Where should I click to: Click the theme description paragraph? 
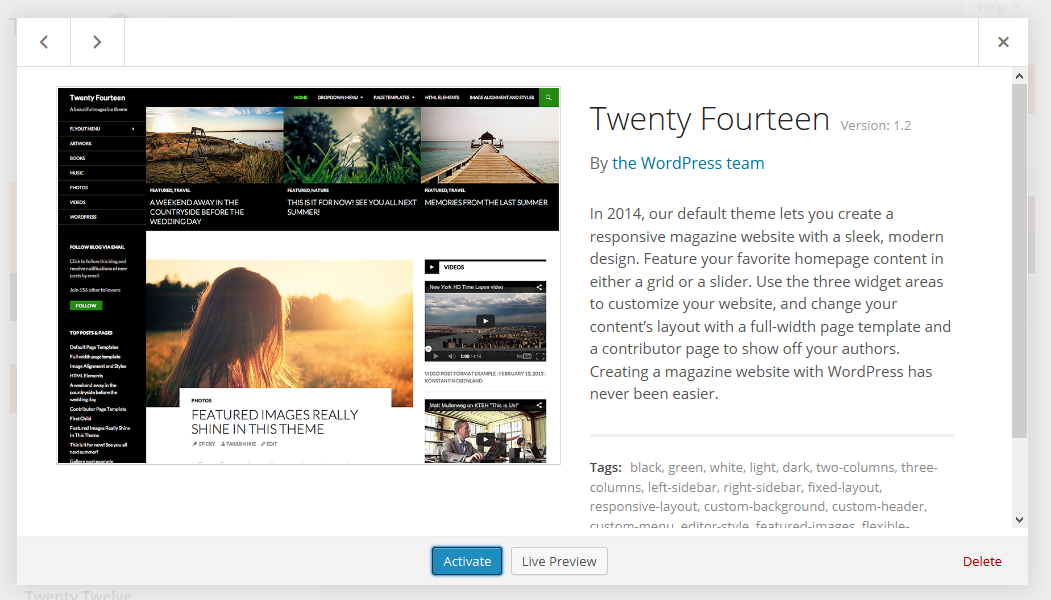[771, 304]
